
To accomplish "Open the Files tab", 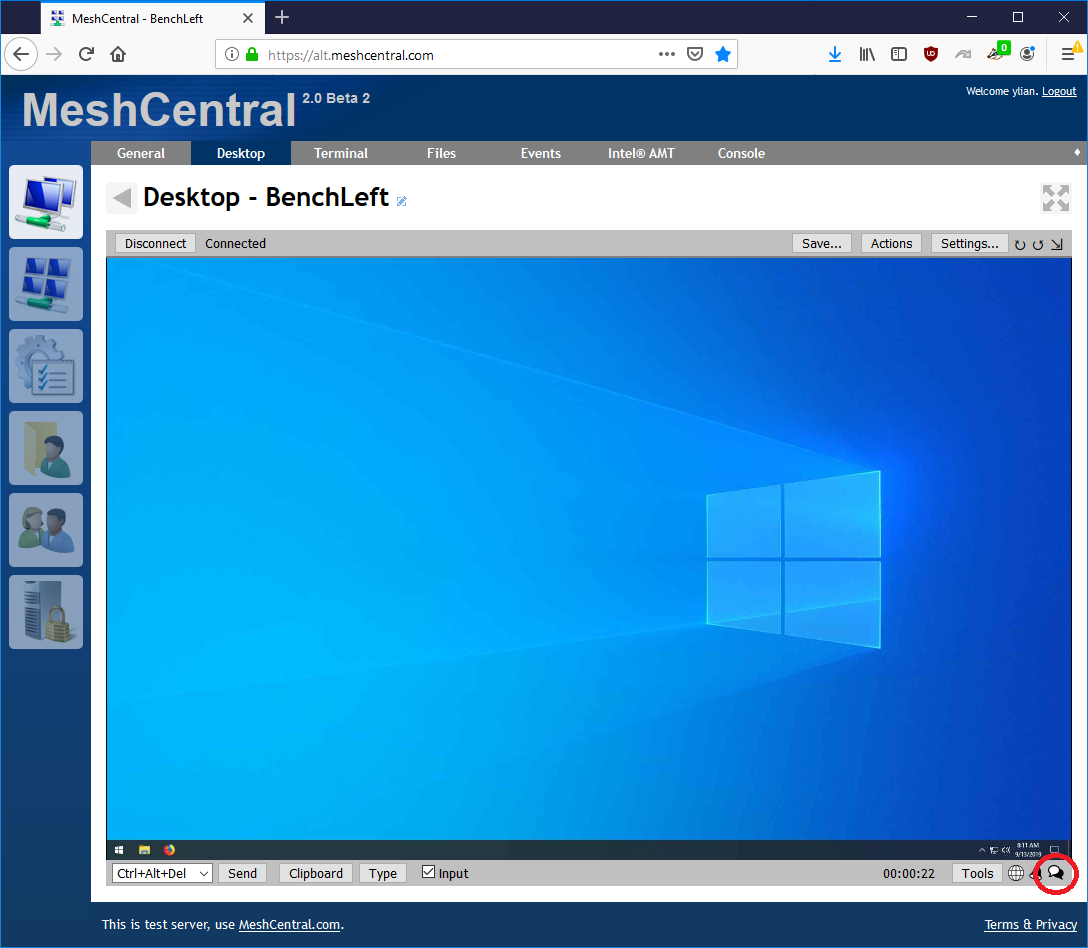I will coord(441,153).
